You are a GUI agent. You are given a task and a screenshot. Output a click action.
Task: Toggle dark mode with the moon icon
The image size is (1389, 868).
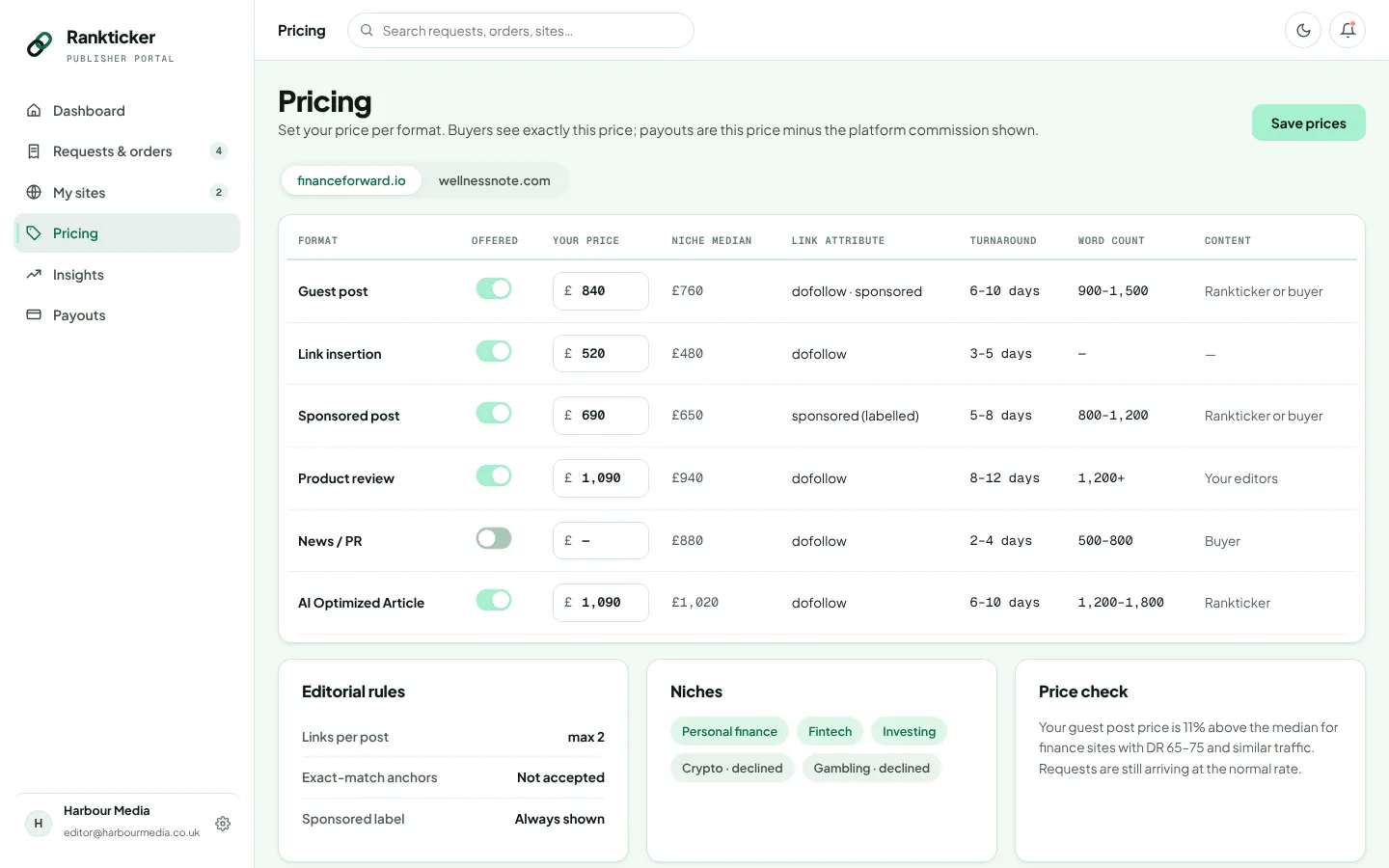tap(1303, 30)
